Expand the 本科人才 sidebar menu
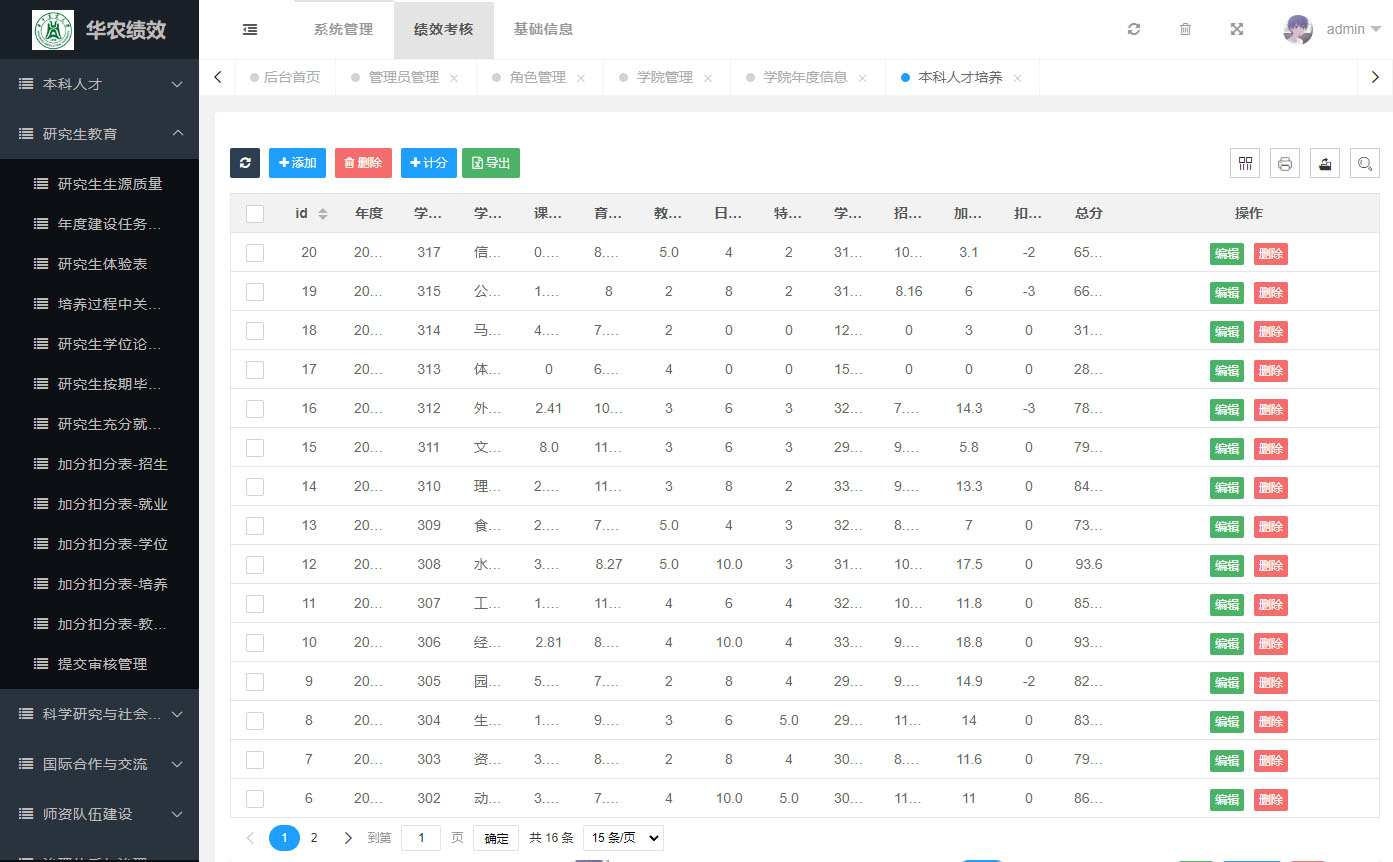Screen dimensions: 1393x862 99,85
